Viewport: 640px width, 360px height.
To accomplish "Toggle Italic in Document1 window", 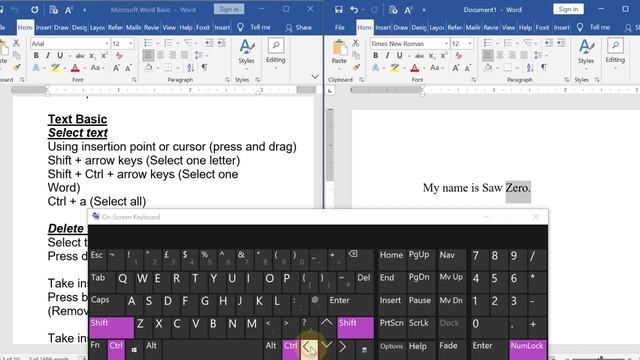I will pyautogui.click(x=387, y=56).
